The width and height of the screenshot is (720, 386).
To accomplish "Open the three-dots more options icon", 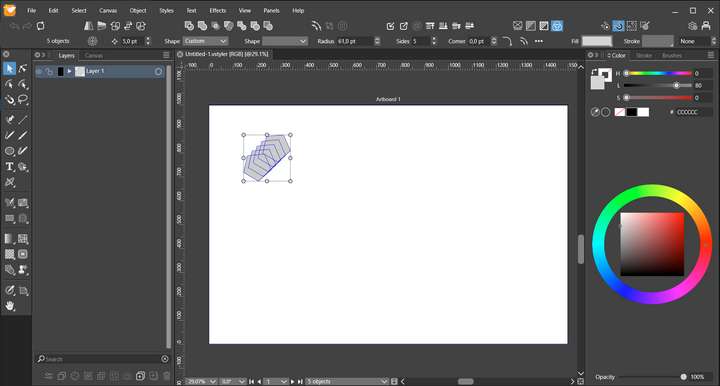I will tap(539, 41).
